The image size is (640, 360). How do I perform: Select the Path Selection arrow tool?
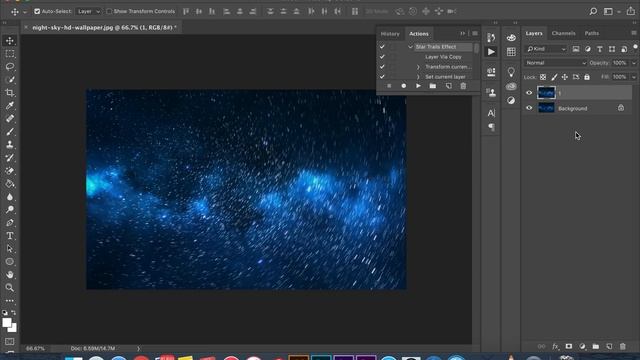(x=10, y=249)
